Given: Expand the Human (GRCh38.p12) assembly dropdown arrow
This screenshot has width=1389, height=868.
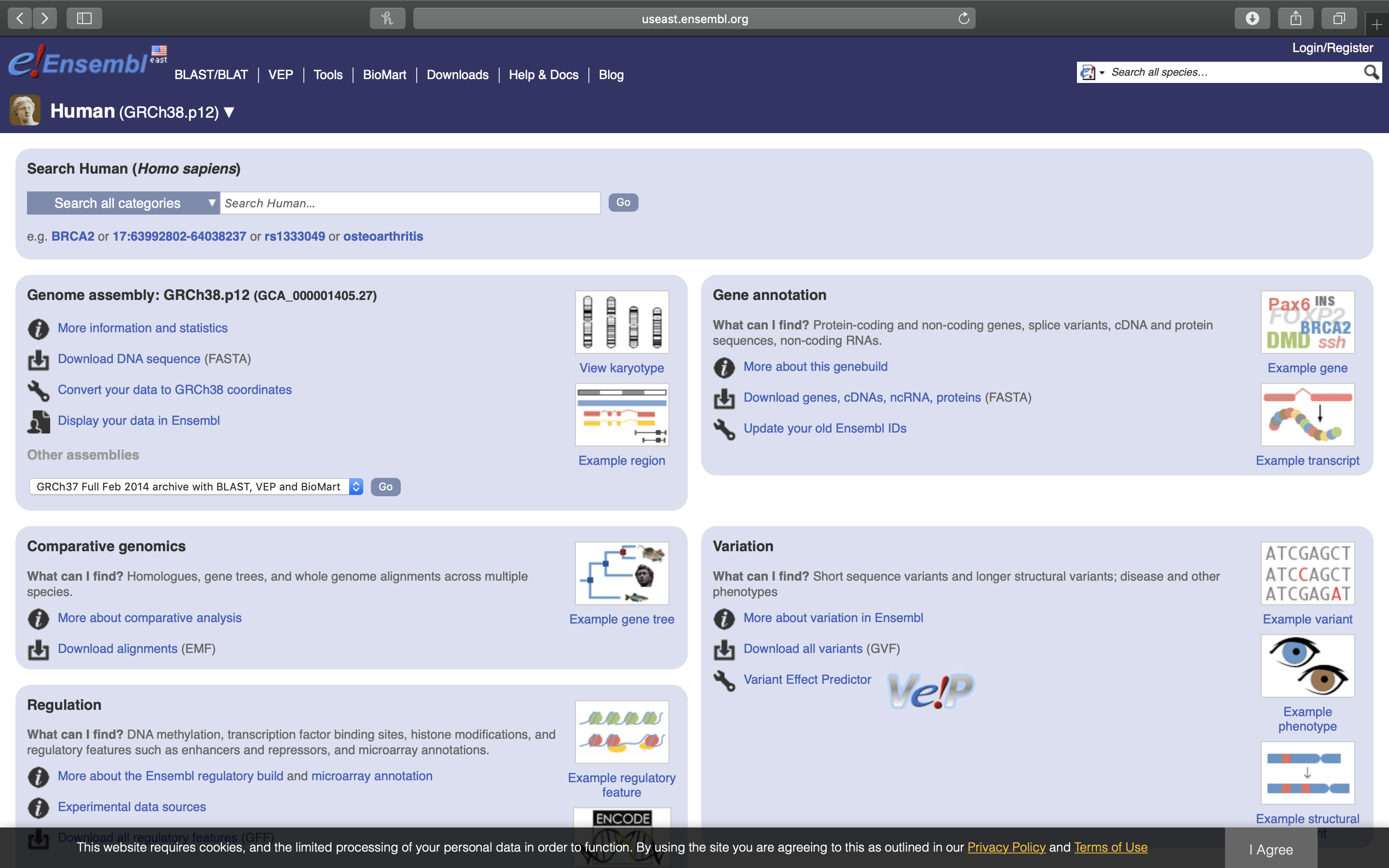Looking at the screenshot, I should click(x=229, y=112).
